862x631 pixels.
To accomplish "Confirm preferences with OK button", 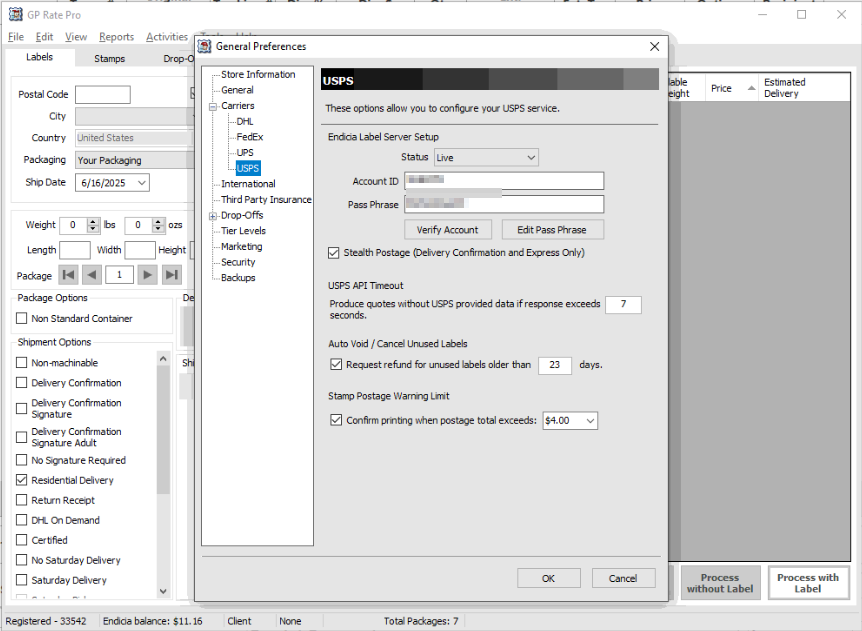I will pos(549,578).
